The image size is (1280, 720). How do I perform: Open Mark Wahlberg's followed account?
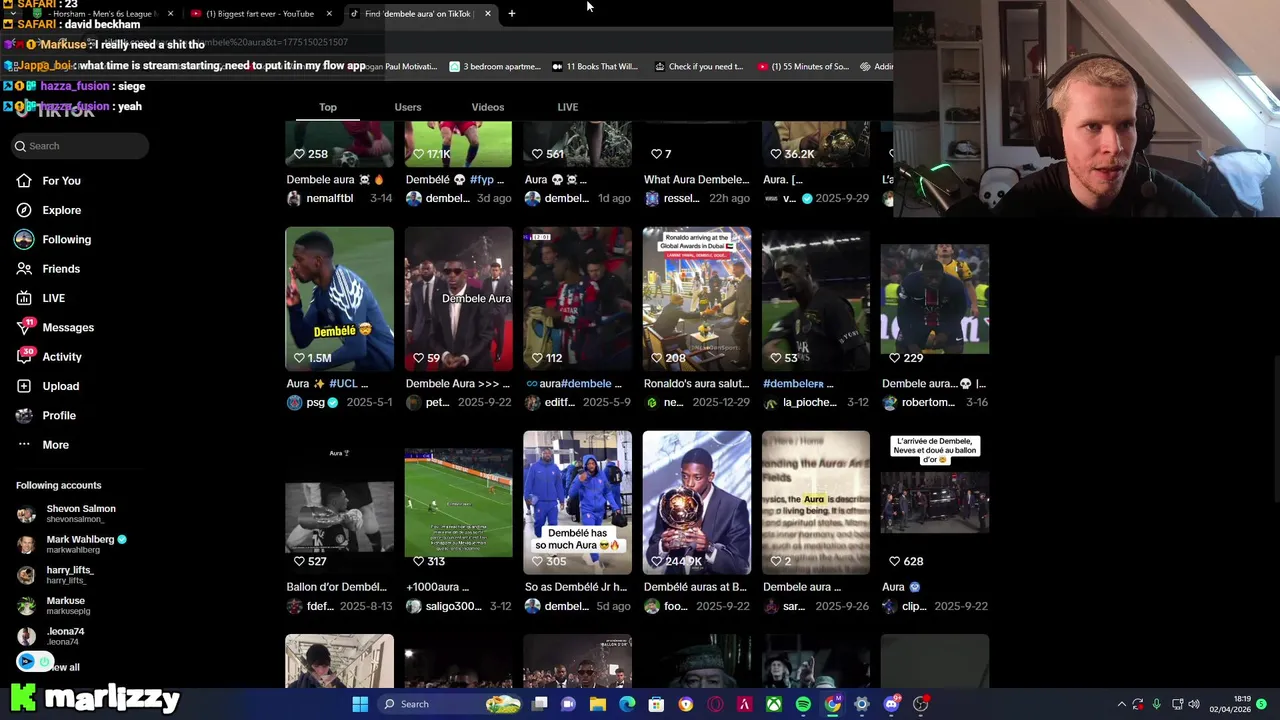tap(72, 544)
